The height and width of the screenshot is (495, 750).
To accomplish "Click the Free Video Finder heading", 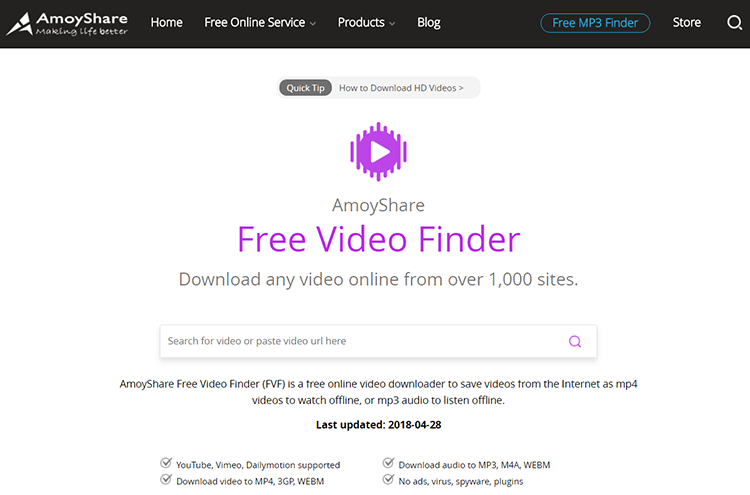I will [378, 239].
